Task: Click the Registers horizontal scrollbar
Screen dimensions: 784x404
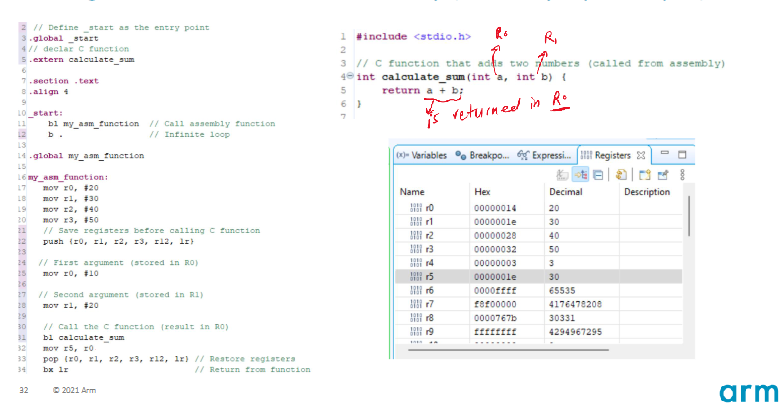Action: pyautogui.click(x=508, y=349)
